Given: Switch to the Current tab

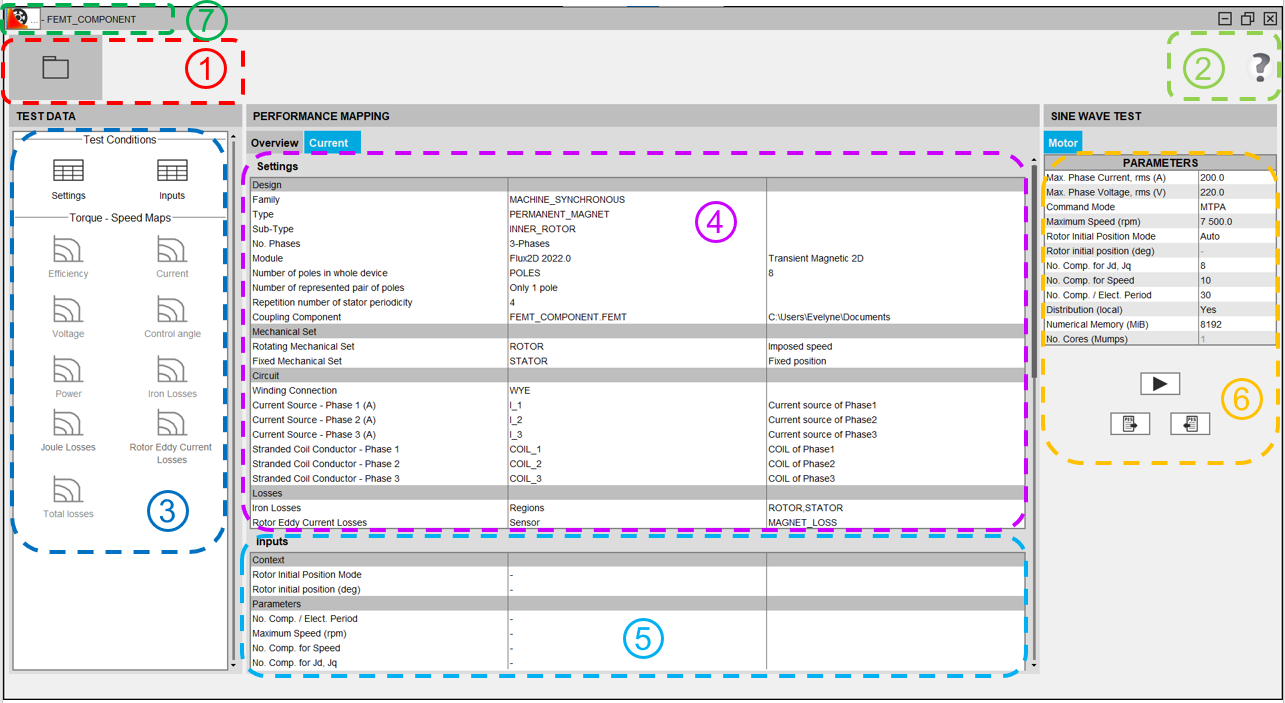Looking at the screenshot, I should coord(329,143).
